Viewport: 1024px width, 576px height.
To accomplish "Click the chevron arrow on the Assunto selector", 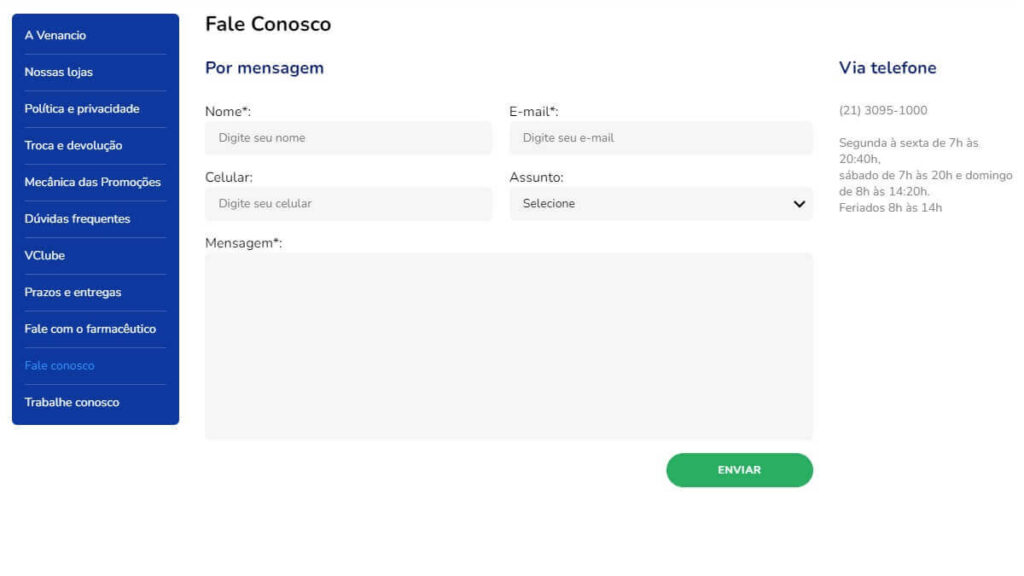I will (799, 203).
